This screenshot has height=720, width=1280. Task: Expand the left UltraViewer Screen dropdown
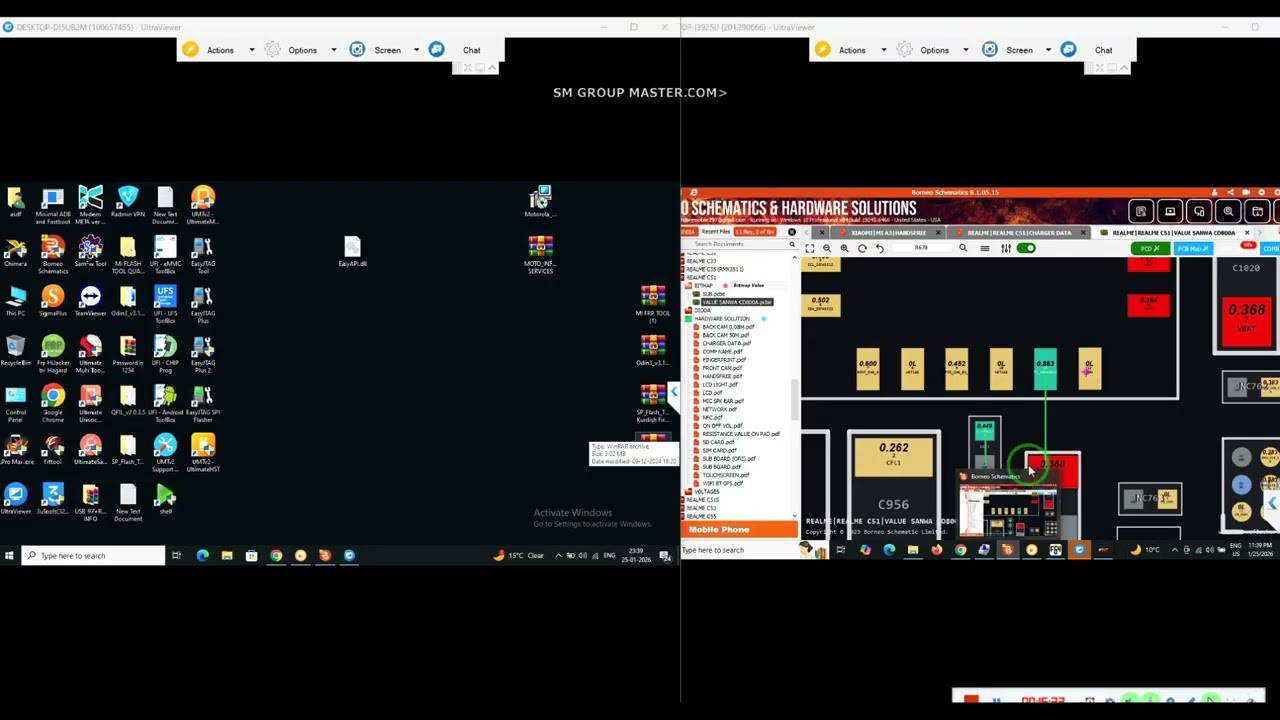pos(419,50)
